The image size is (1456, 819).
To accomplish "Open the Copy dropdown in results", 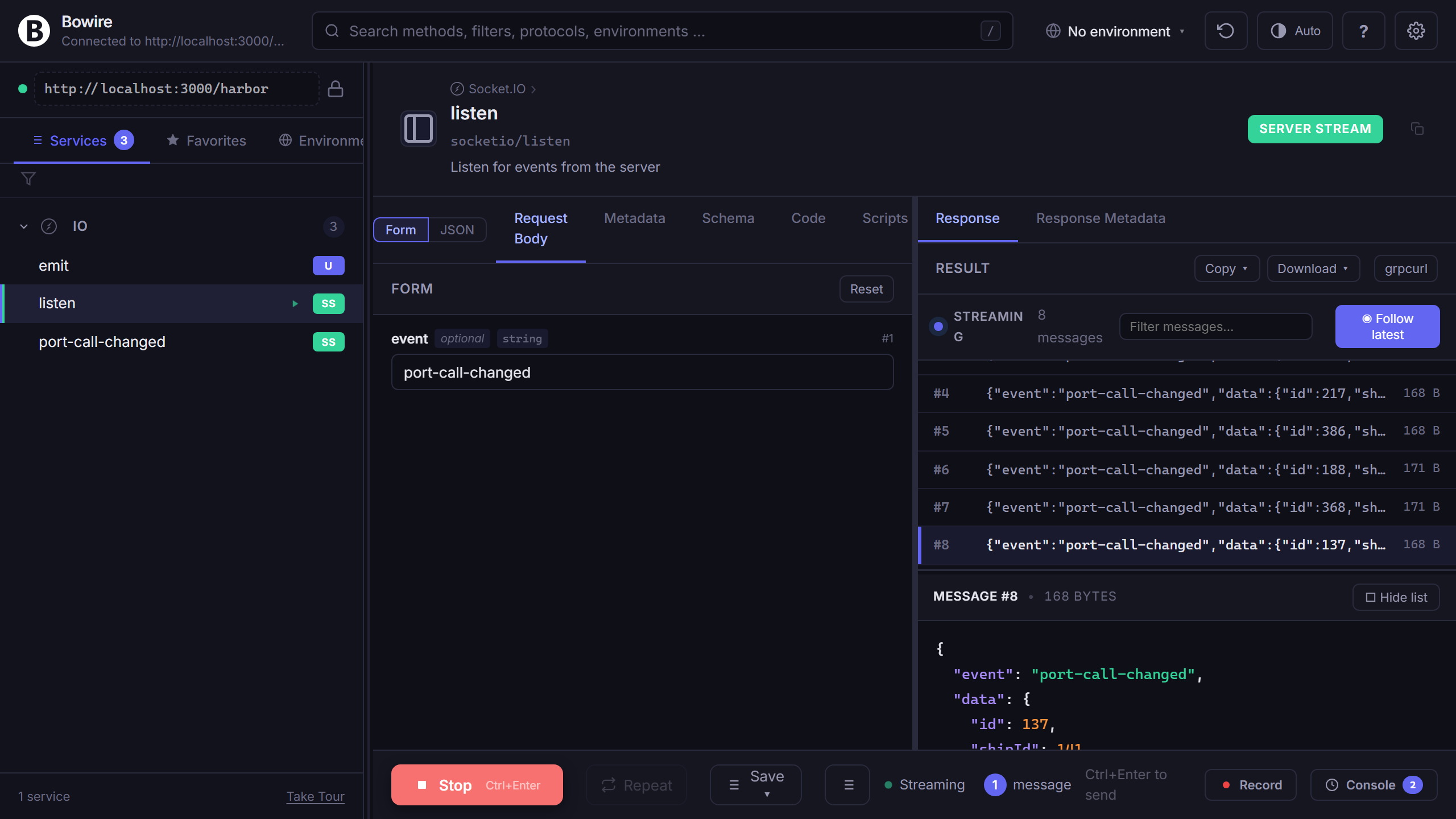I will click(x=1227, y=268).
